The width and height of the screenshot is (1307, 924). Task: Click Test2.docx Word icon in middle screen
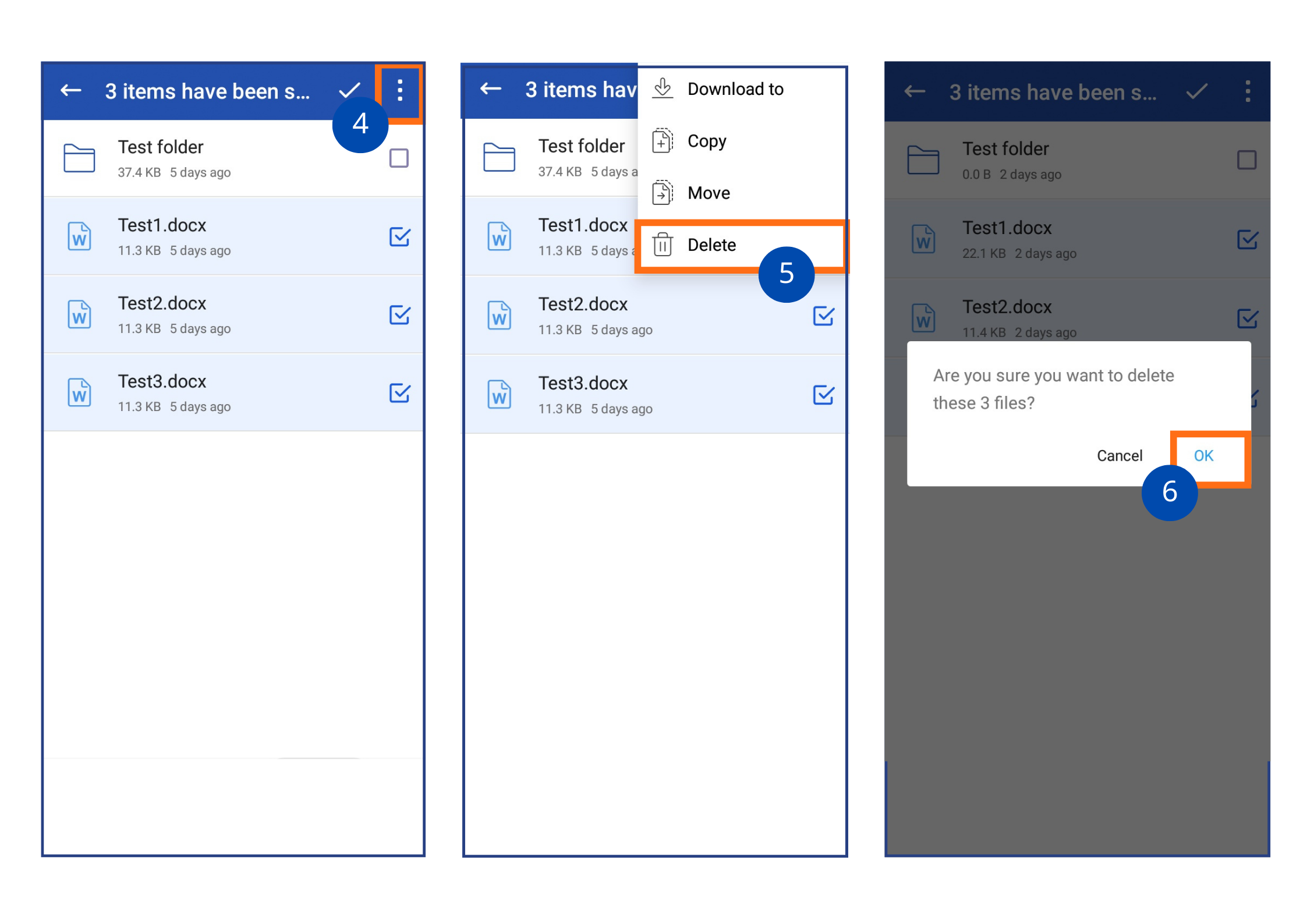pyautogui.click(x=499, y=316)
